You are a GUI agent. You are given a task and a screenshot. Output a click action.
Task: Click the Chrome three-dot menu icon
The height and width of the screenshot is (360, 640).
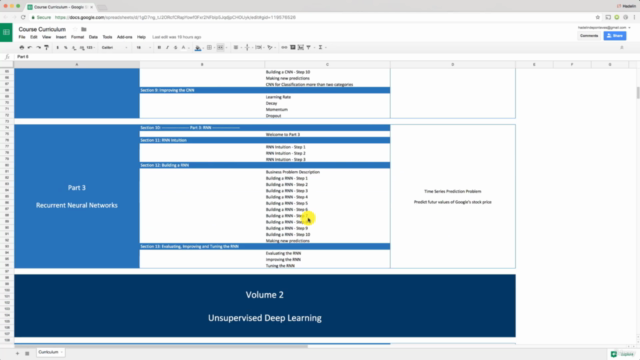click(634, 18)
